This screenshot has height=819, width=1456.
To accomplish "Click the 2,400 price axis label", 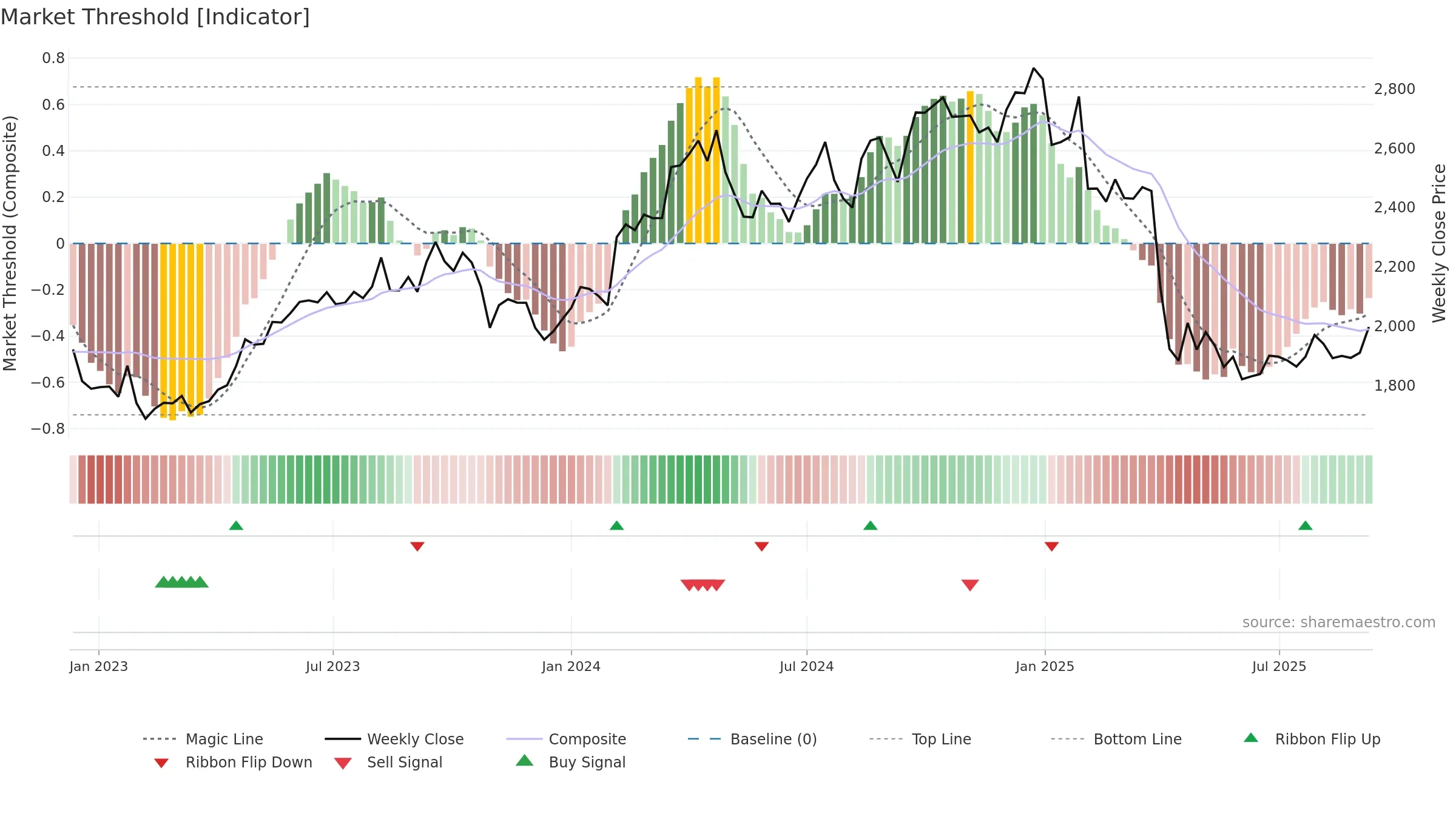I will (1395, 207).
